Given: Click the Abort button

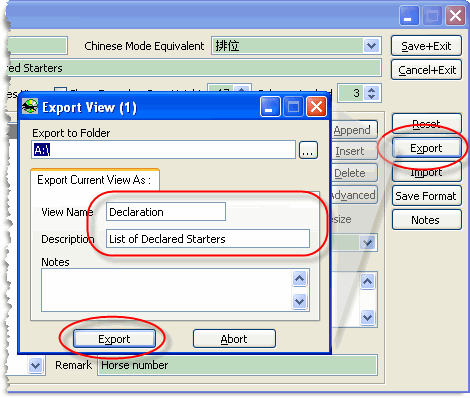Looking at the screenshot, I should [x=234, y=339].
